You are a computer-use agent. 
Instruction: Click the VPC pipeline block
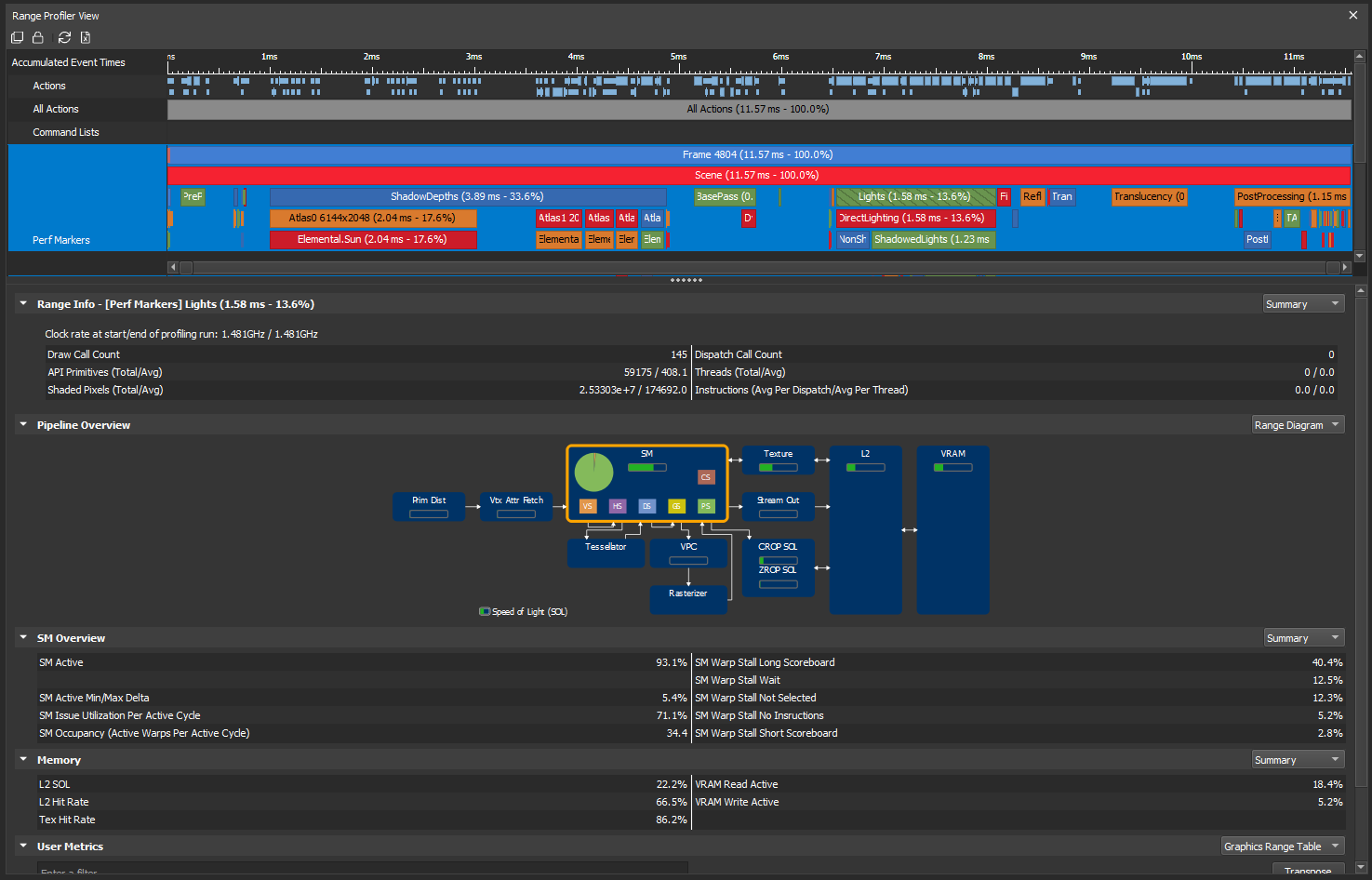point(688,553)
